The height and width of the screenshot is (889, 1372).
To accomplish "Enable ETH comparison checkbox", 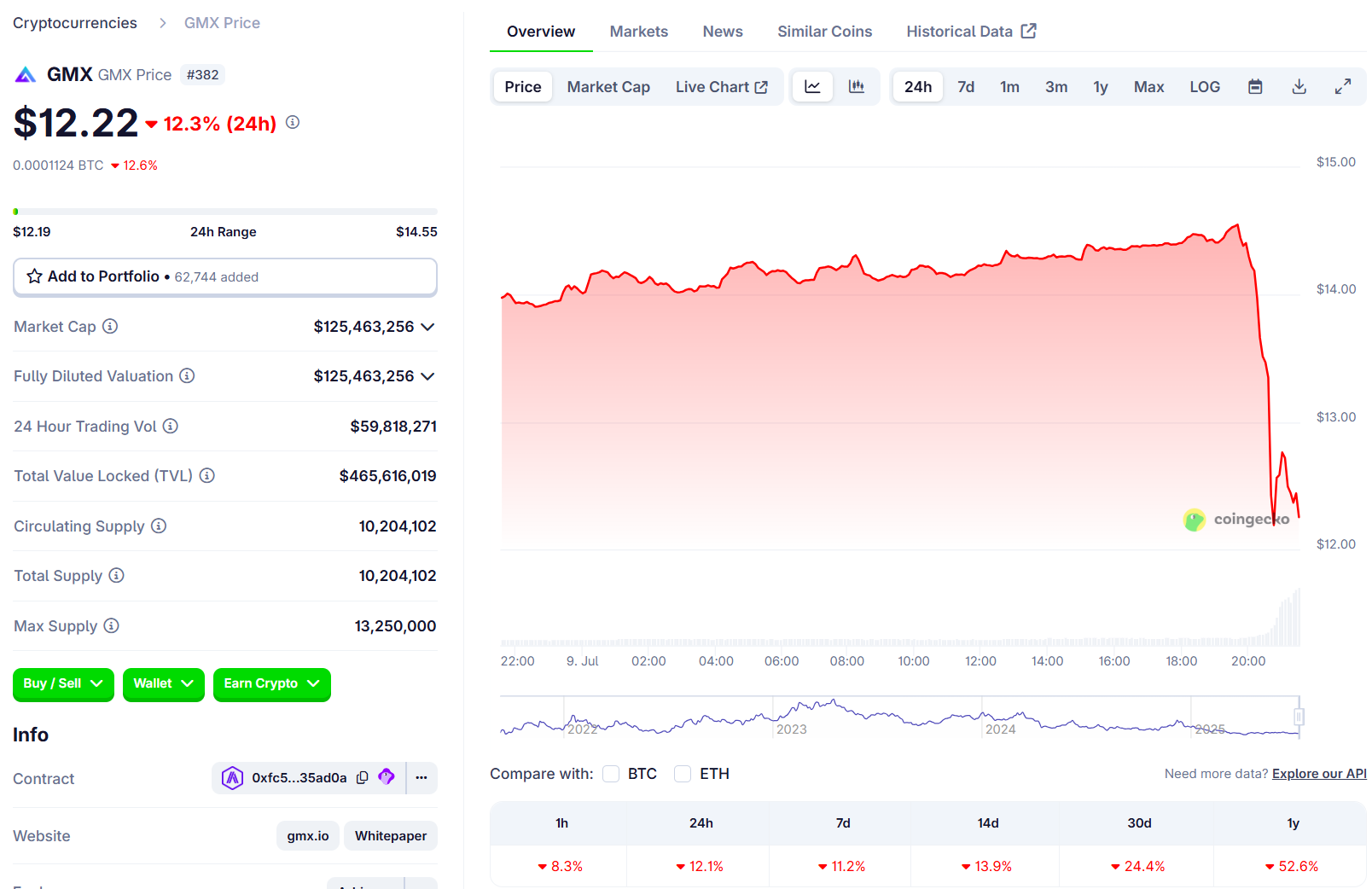I will click(x=683, y=774).
